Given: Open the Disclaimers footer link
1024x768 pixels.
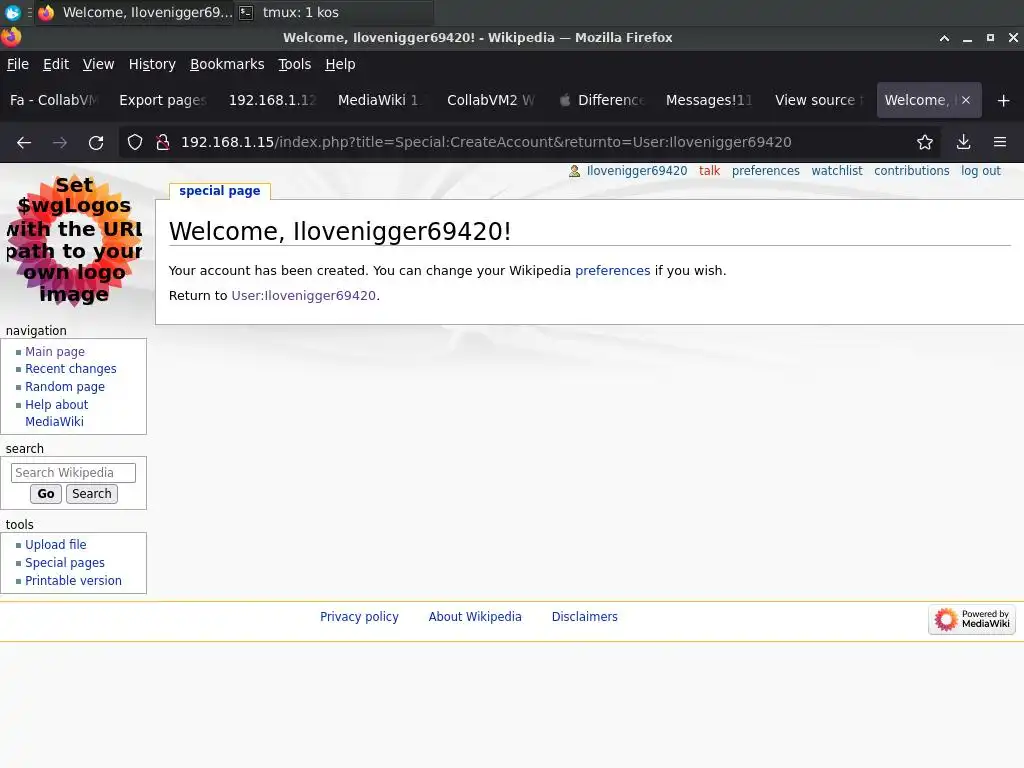Looking at the screenshot, I should pos(584,616).
